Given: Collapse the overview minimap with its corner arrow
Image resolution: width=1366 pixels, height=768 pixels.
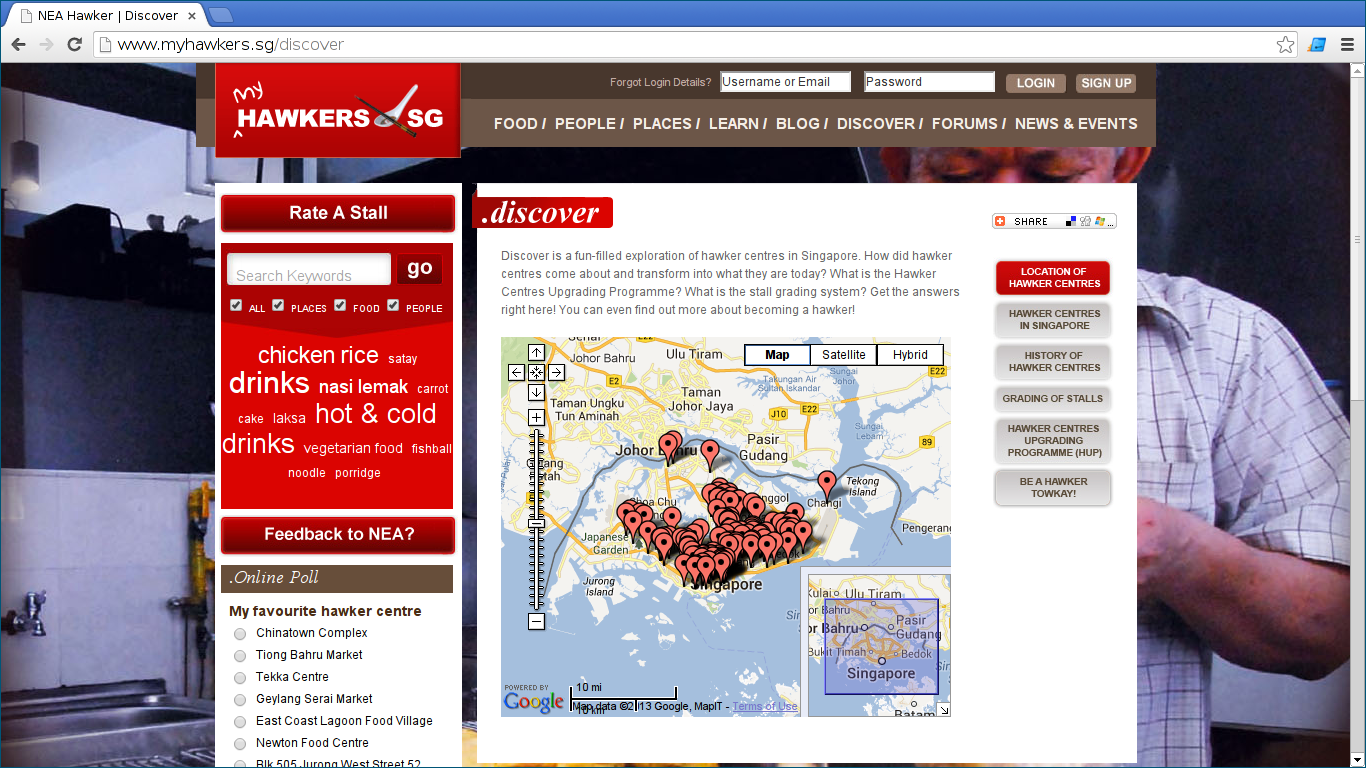Looking at the screenshot, I should click(943, 710).
